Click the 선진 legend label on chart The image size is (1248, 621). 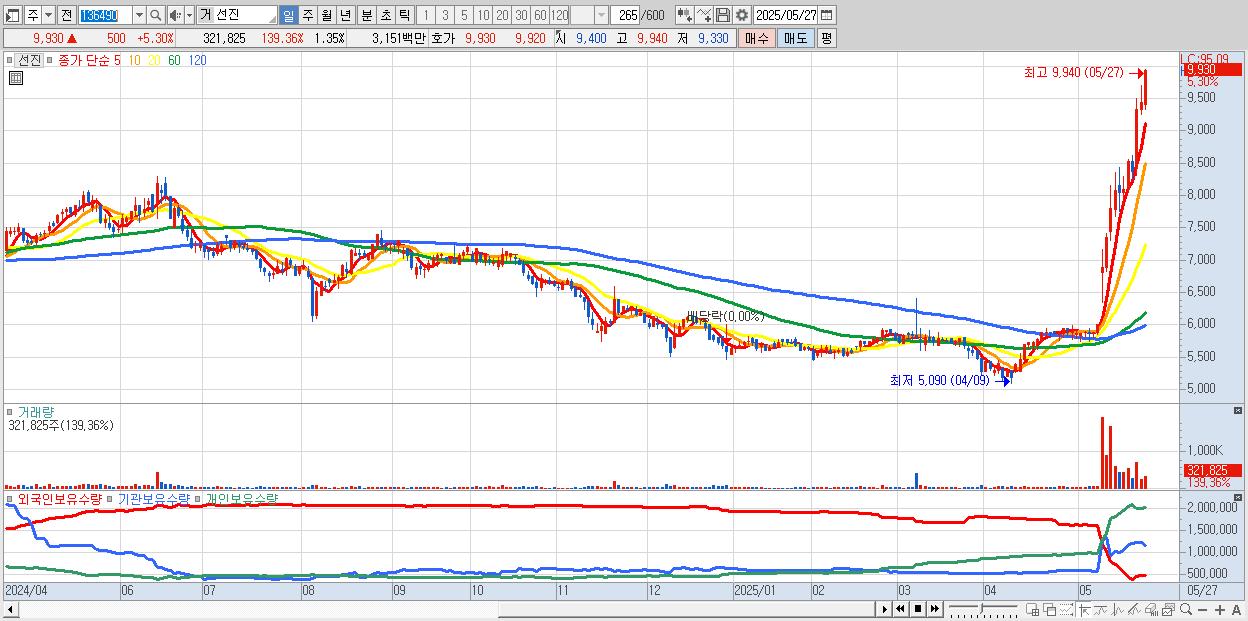click(x=29, y=60)
